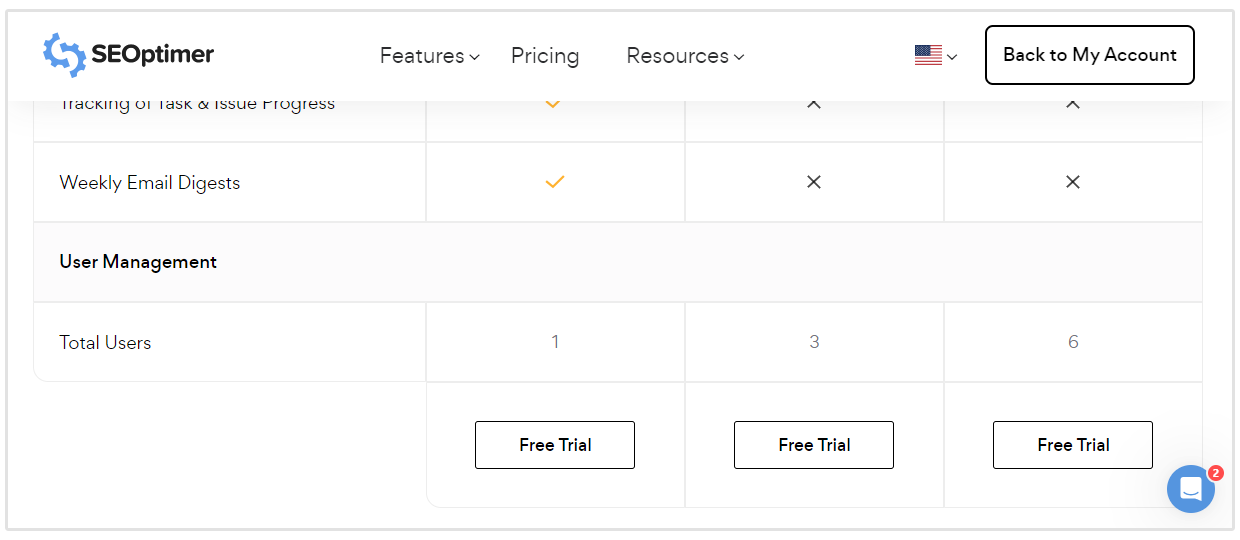This screenshot has width=1240, height=540.
Task: Click middle column X icon for Weekly Email Digests
Action: point(814,182)
